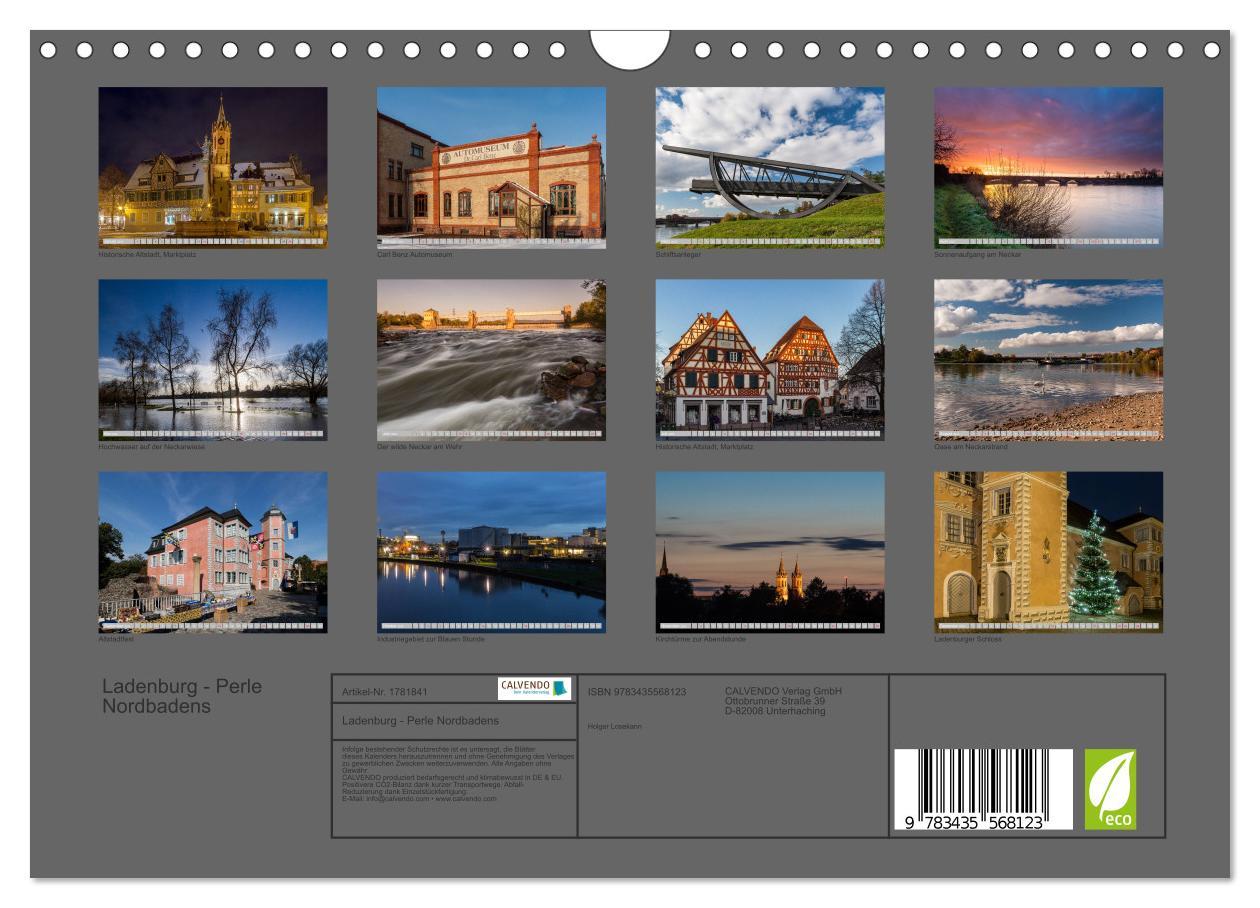Image resolution: width=1260 pixels, height=908 pixels.
Task: Select the Industriegebiet blue hour photo
Action: pyautogui.click(x=491, y=552)
